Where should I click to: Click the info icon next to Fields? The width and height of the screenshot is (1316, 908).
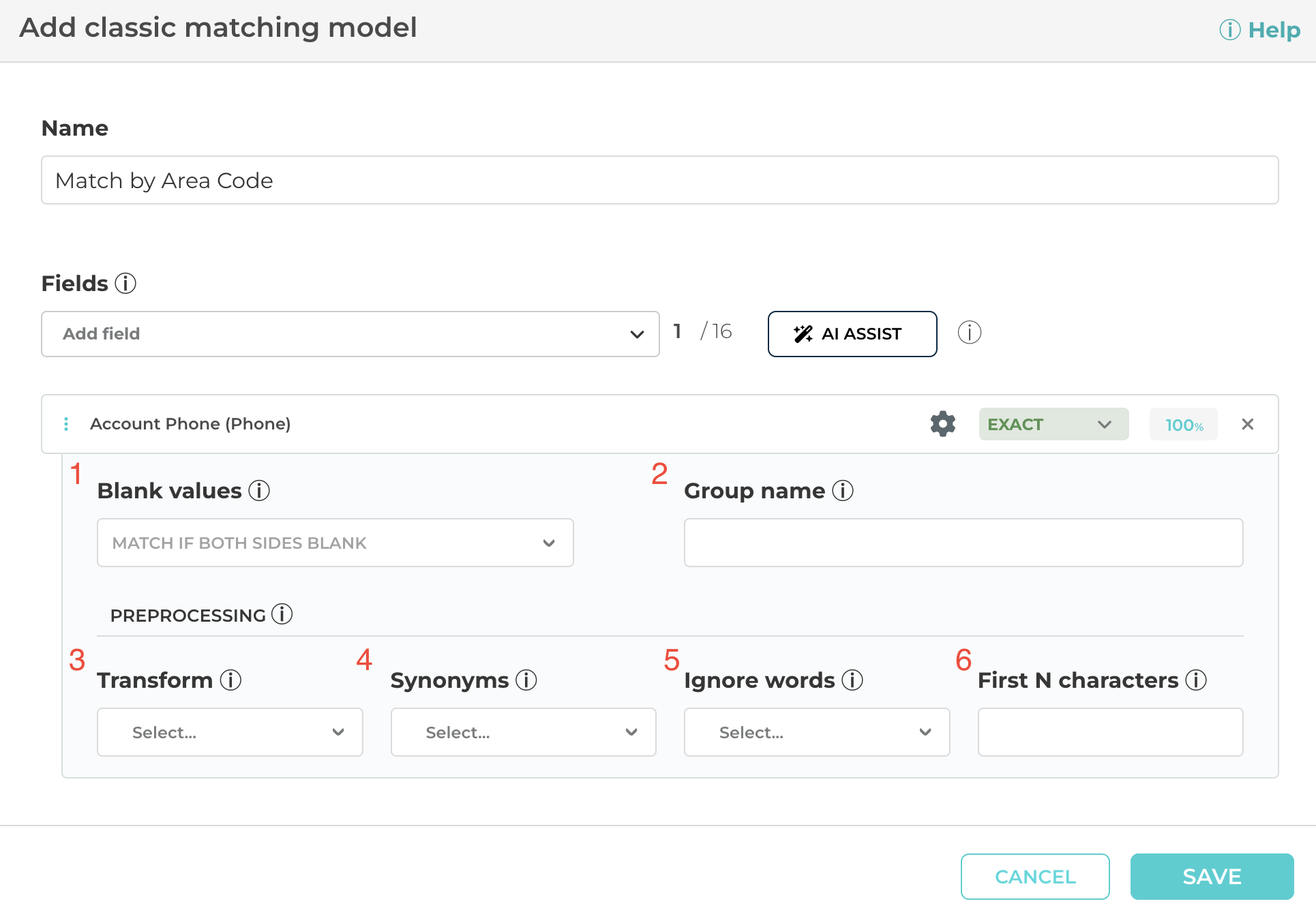pyautogui.click(x=125, y=283)
